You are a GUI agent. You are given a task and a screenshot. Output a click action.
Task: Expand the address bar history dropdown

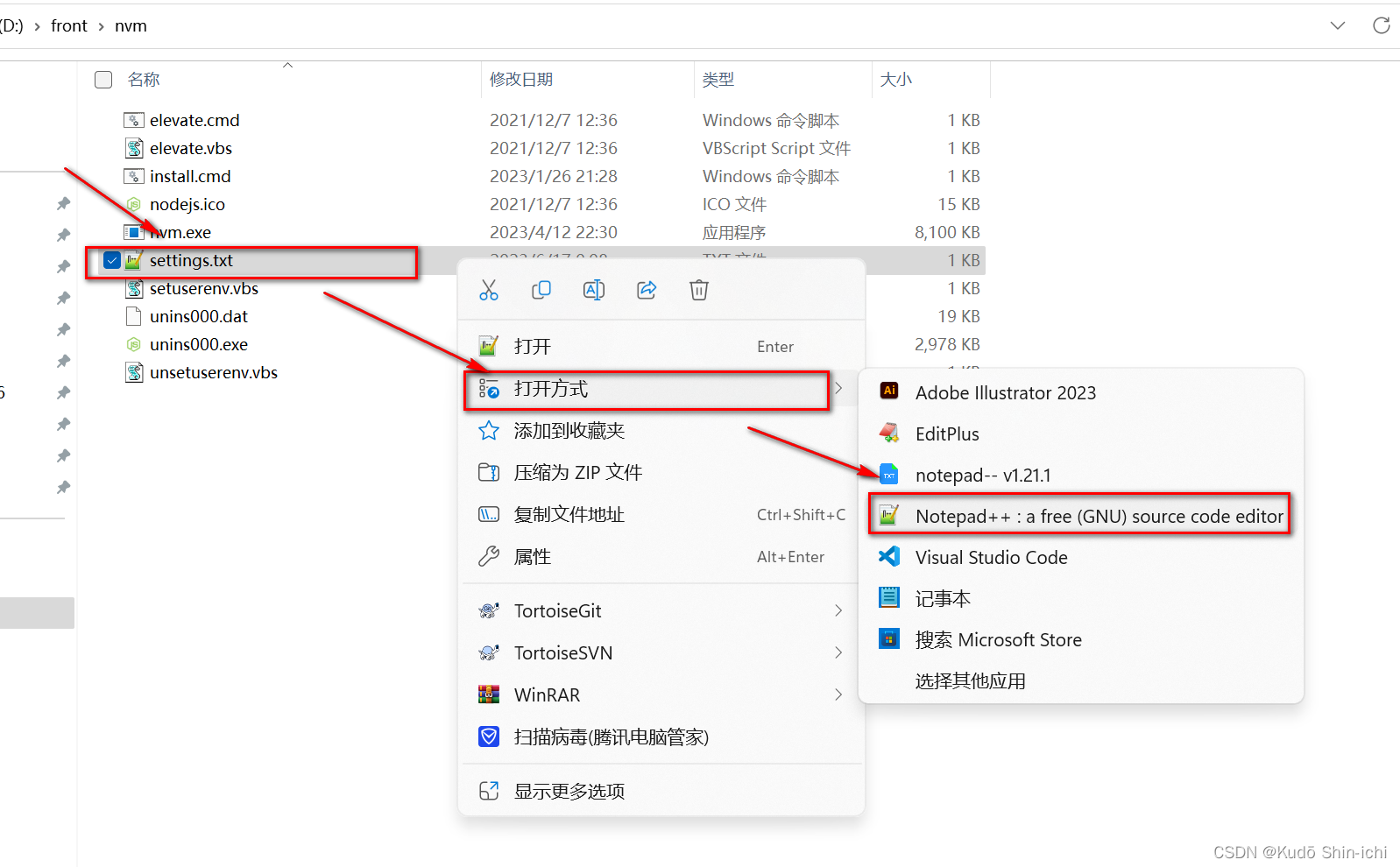pos(1338,25)
